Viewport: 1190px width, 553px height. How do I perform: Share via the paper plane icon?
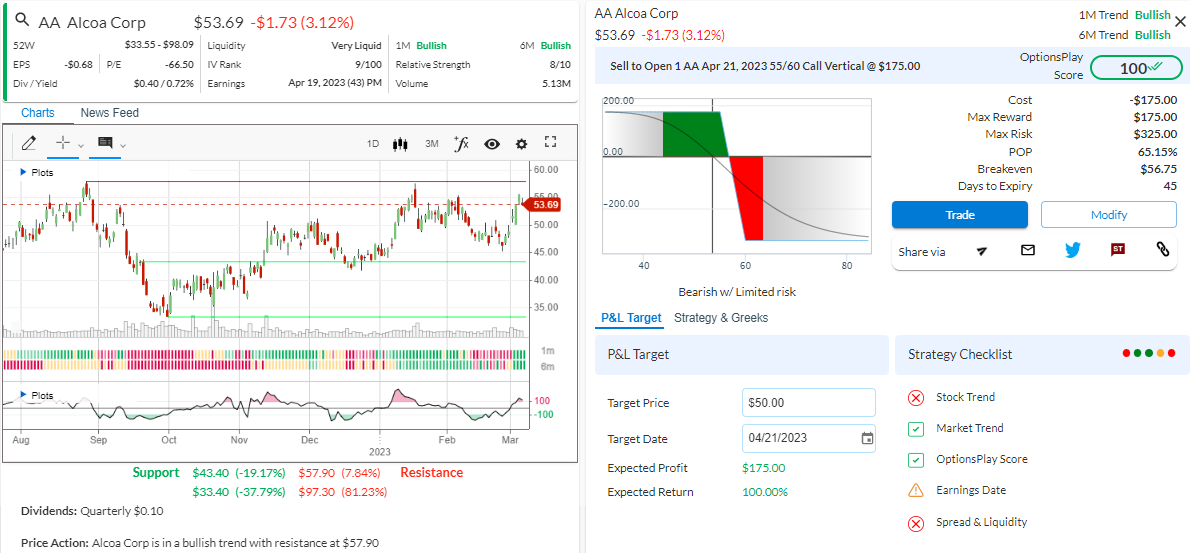982,251
